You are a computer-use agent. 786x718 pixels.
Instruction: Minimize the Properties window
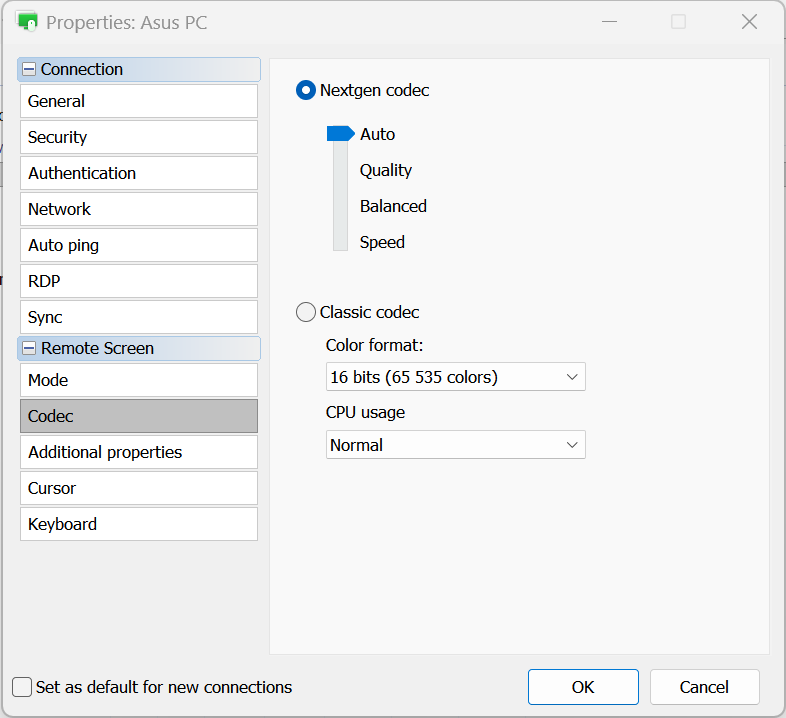[x=610, y=22]
